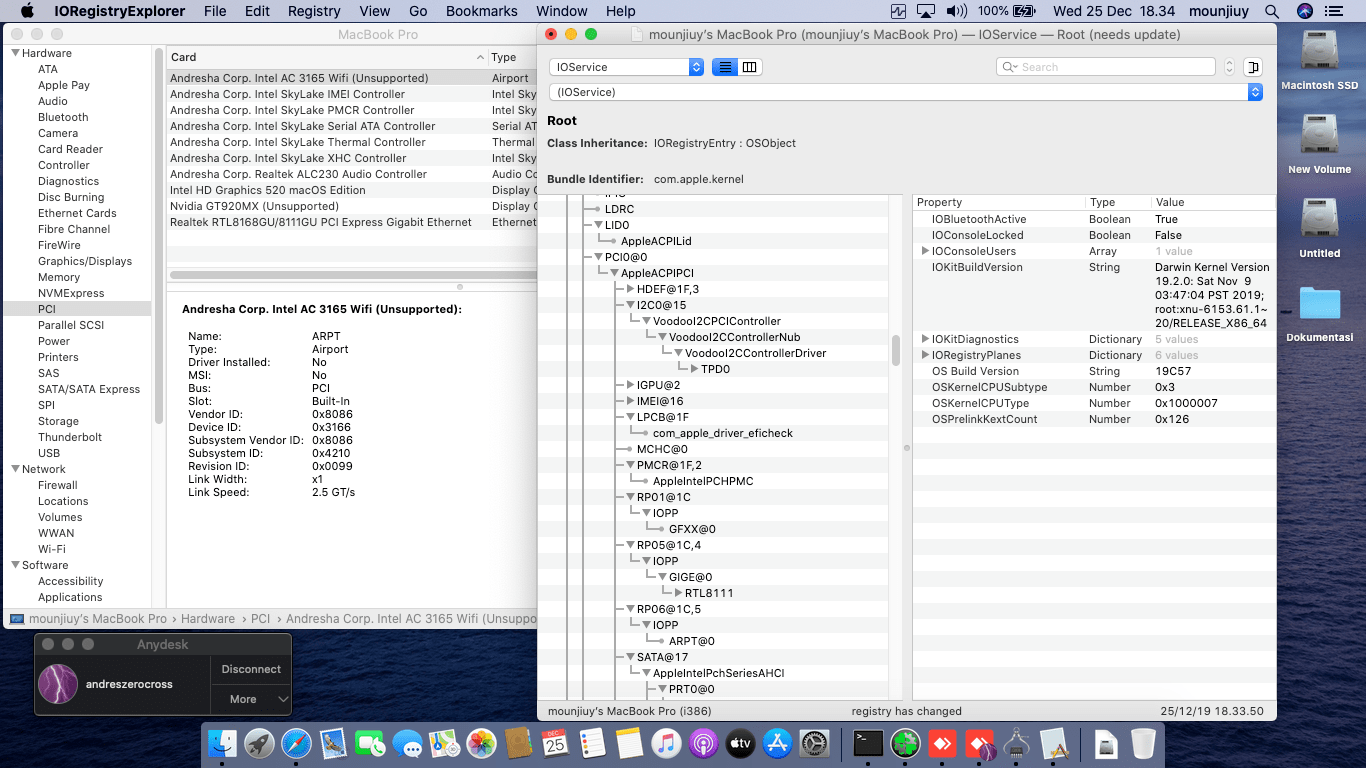Open the Go menu
1366x768 pixels.
point(418,11)
